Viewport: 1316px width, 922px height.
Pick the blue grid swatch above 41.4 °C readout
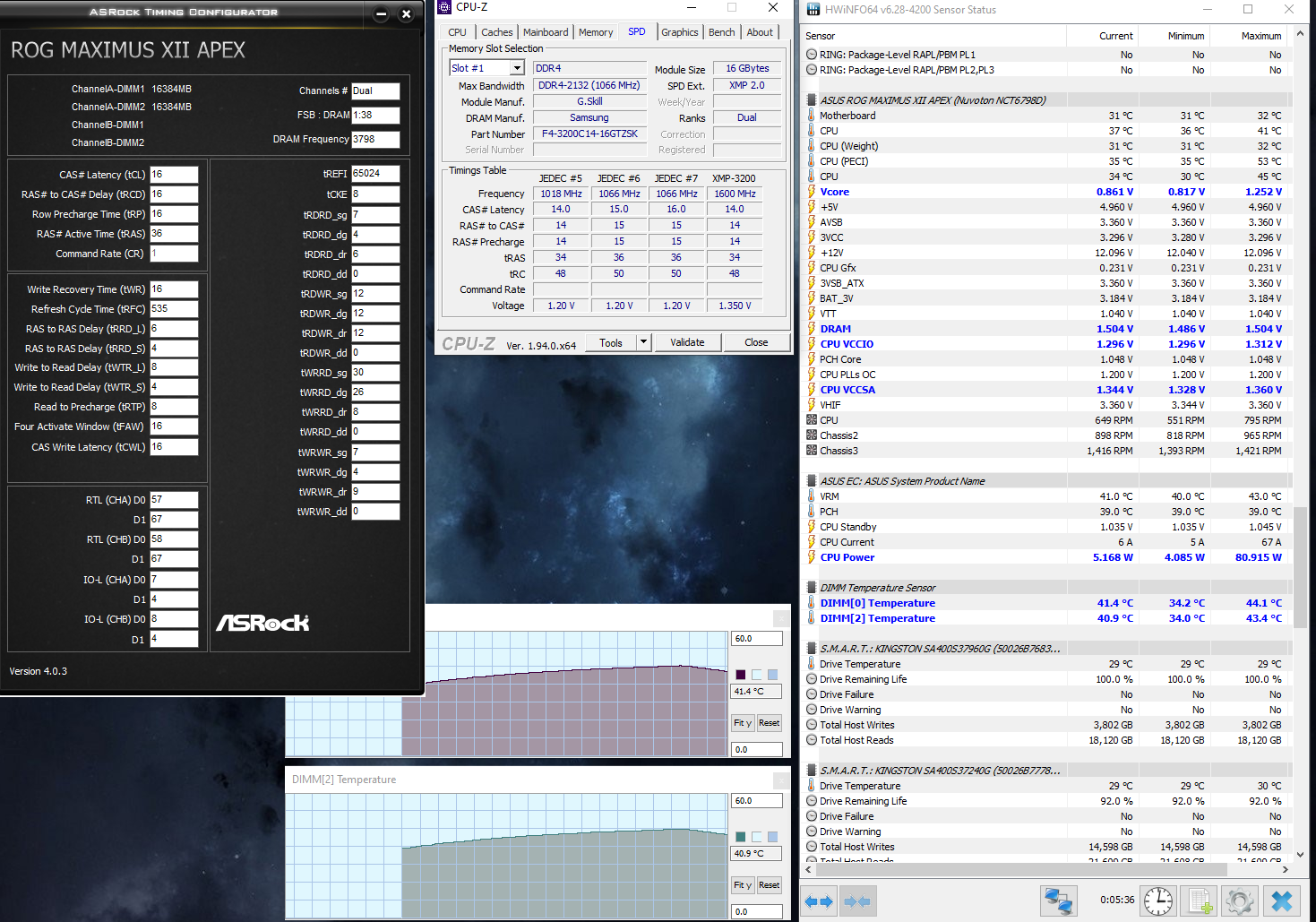point(773,675)
